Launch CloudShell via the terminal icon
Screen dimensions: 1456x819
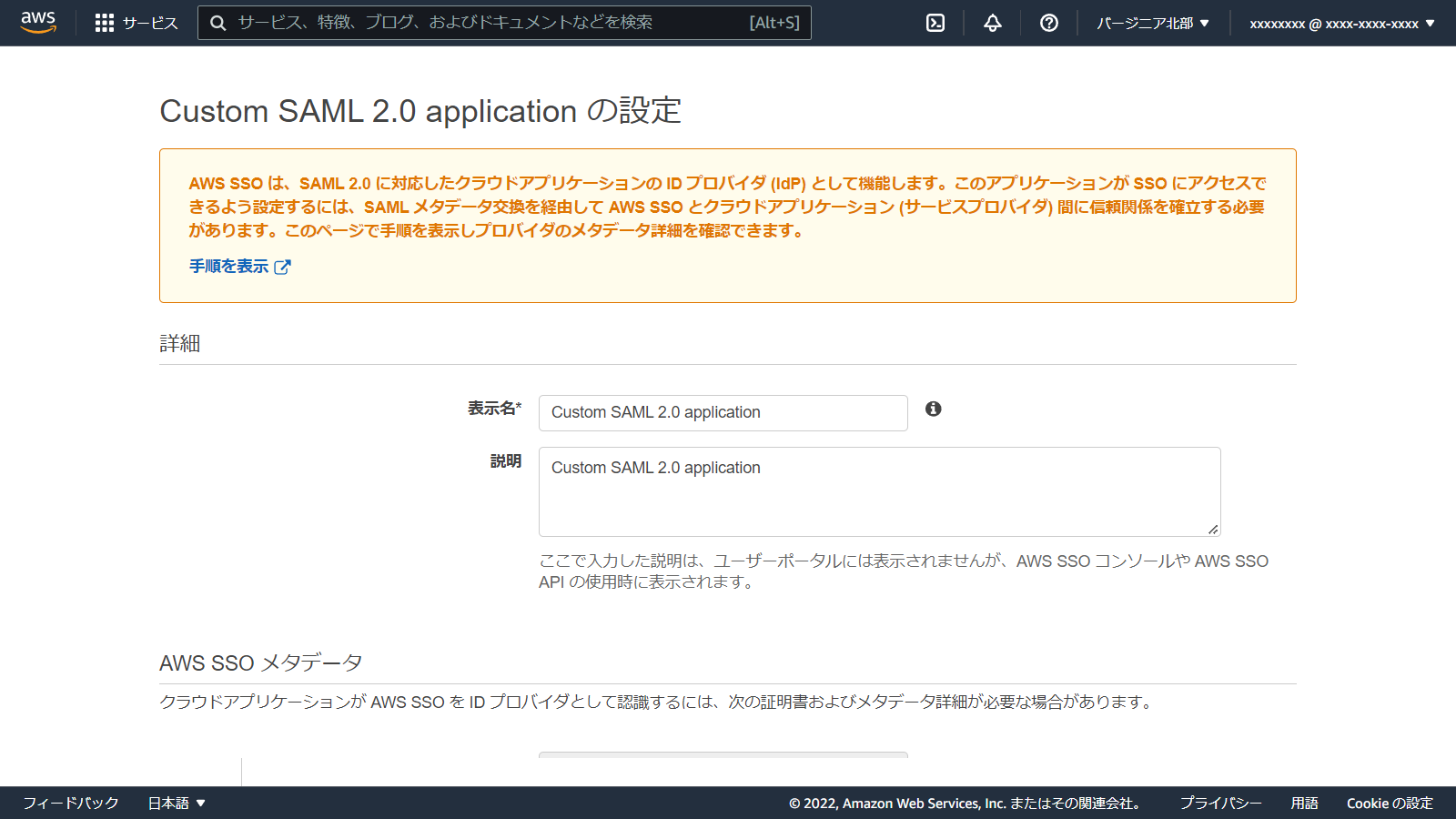935,23
